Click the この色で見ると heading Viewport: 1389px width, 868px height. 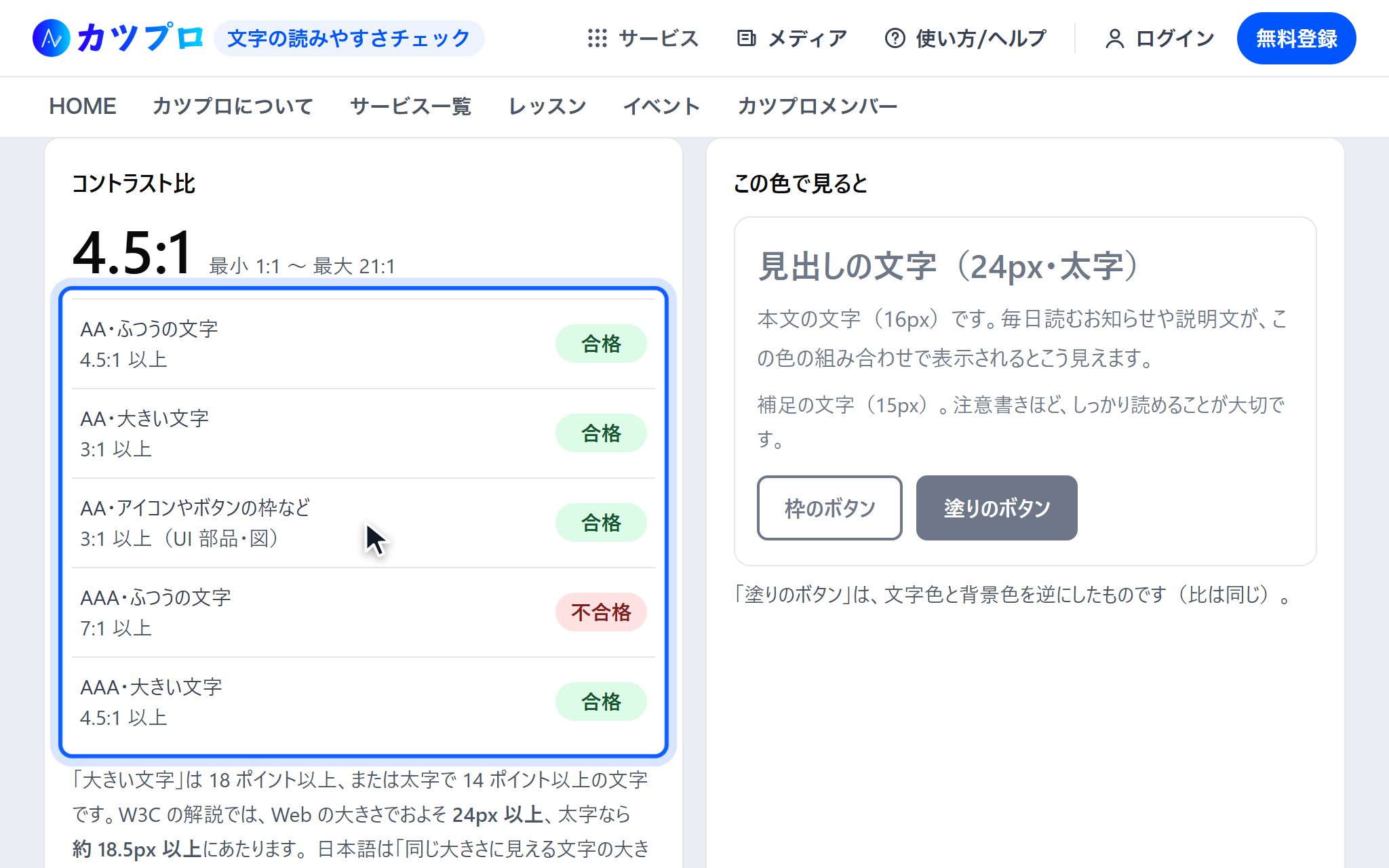[800, 184]
